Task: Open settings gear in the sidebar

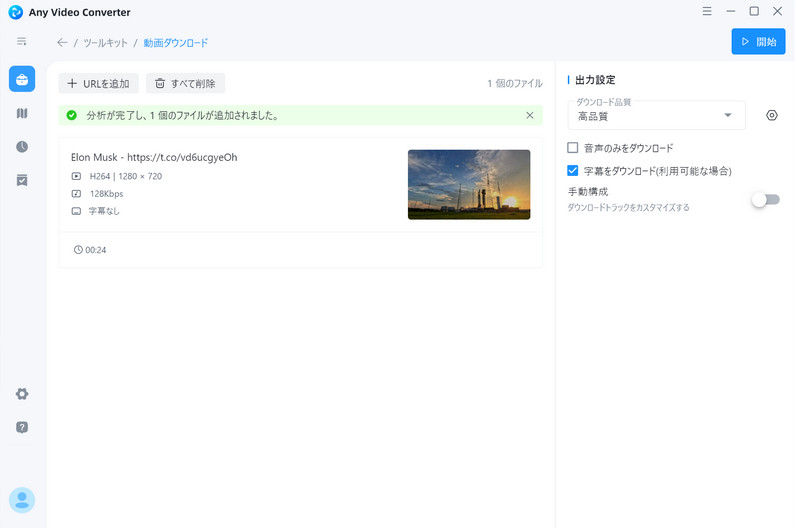Action: point(22,394)
